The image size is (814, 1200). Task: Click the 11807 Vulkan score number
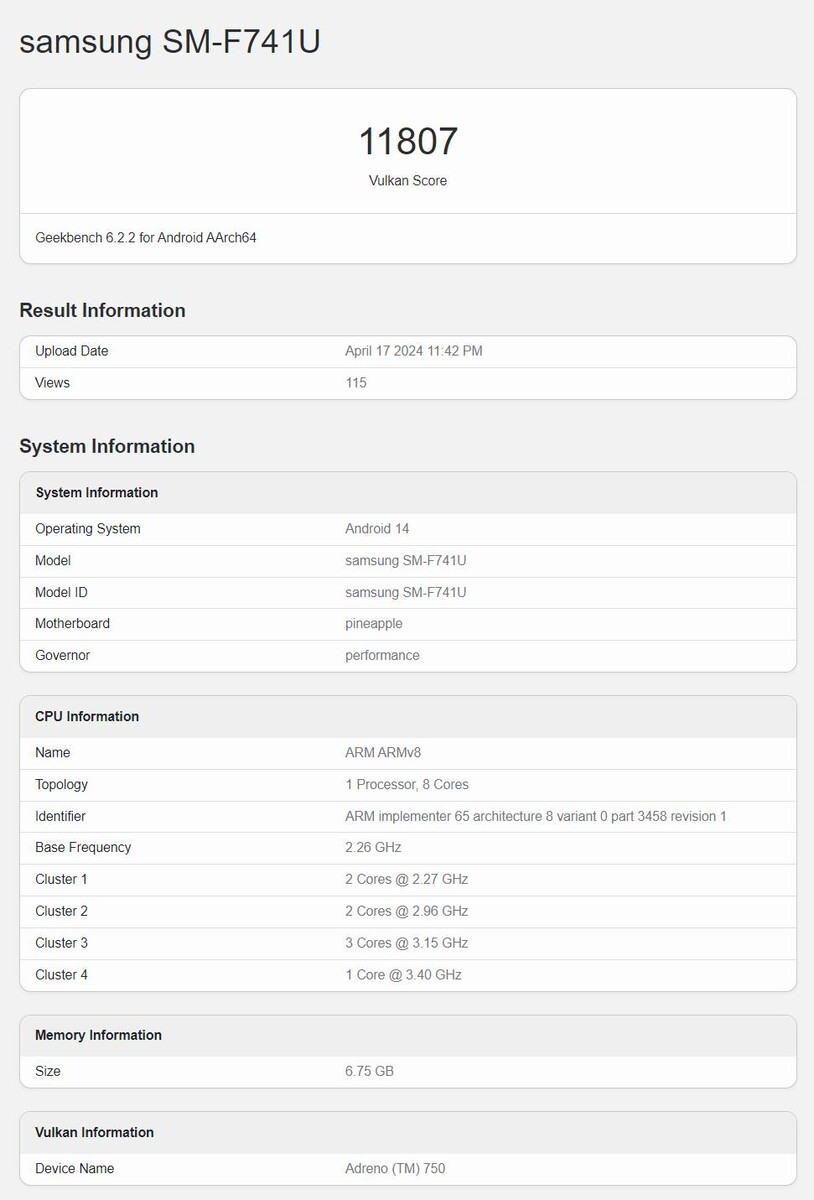tap(408, 141)
